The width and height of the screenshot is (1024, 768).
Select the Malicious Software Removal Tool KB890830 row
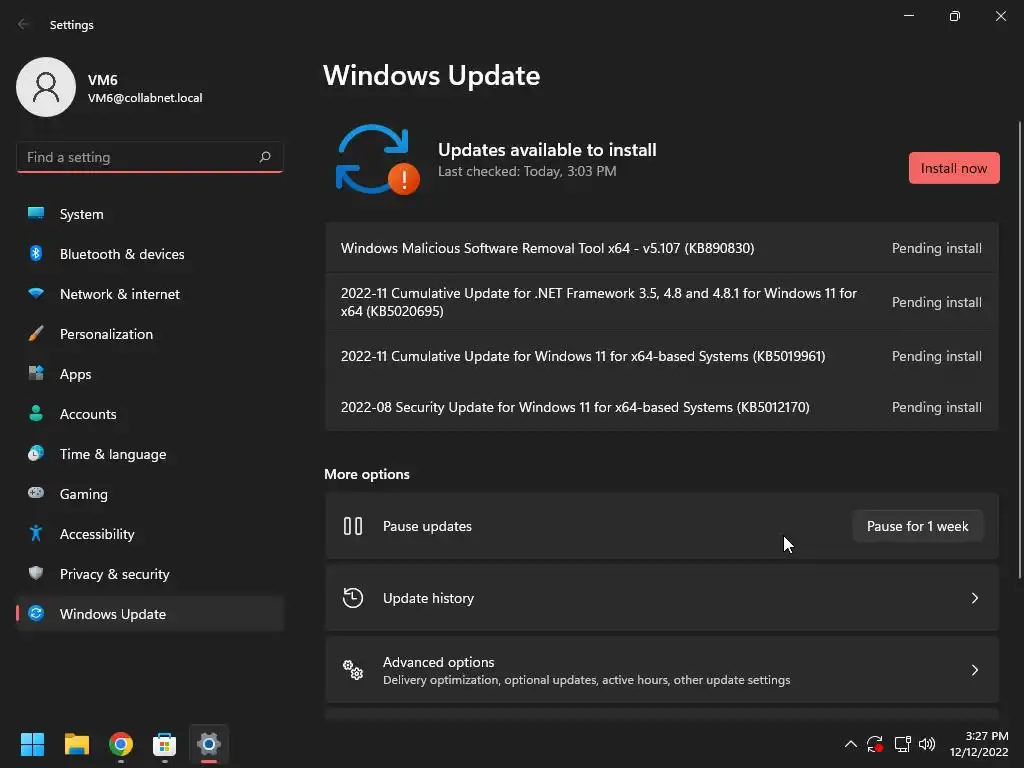662,248
